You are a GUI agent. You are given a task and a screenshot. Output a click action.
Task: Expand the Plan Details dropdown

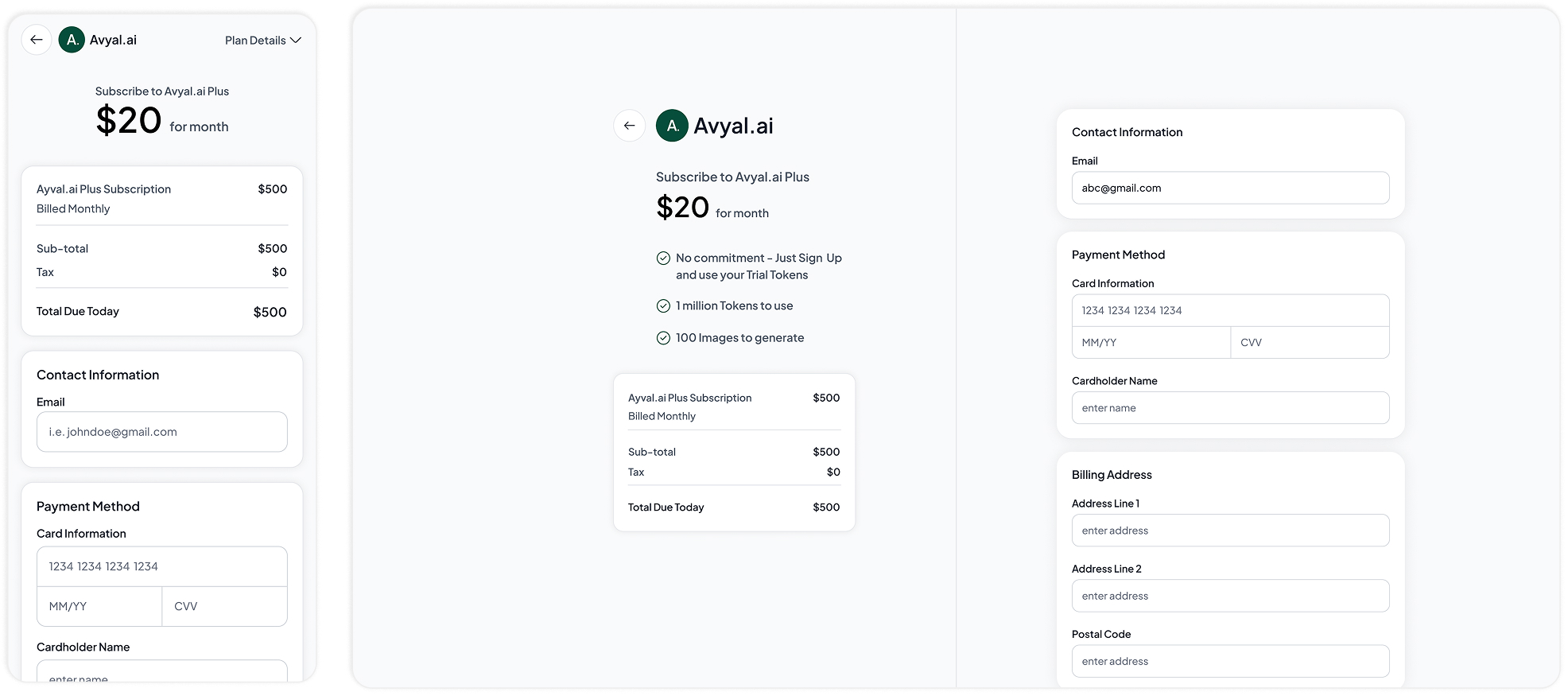(x=262, y=41)
